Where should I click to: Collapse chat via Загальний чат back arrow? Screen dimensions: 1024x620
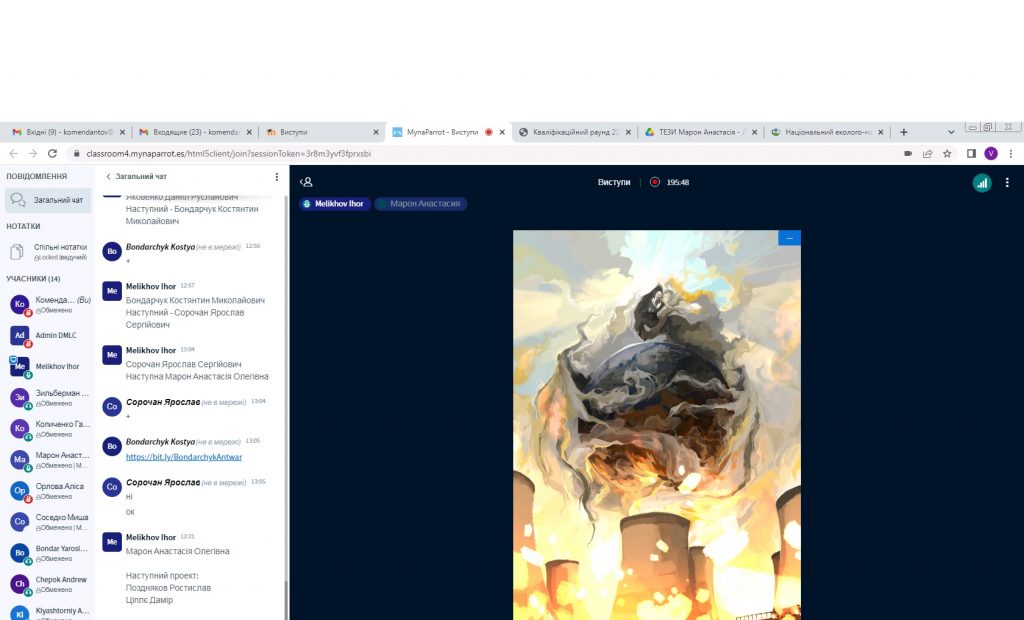108,177
